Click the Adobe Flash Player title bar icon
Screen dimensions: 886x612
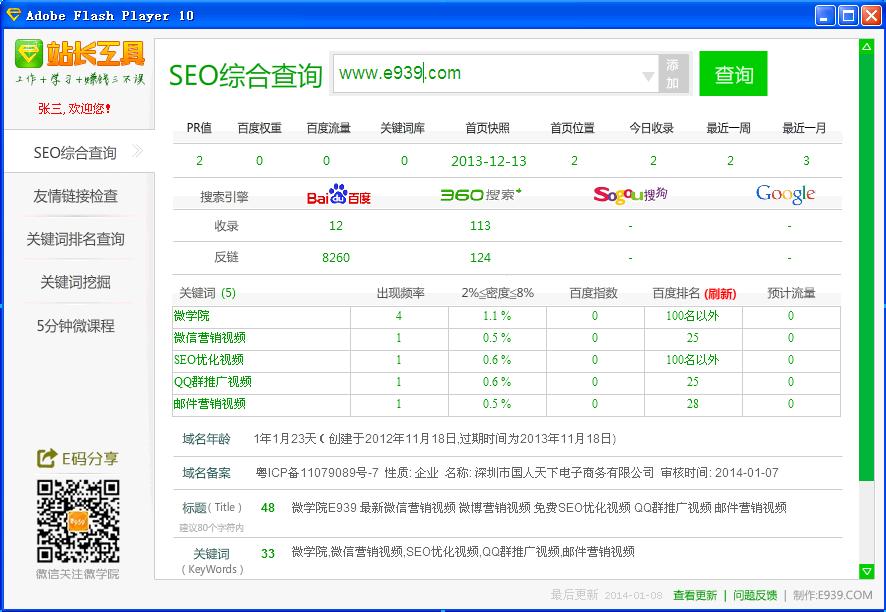[x=13, y=15]
